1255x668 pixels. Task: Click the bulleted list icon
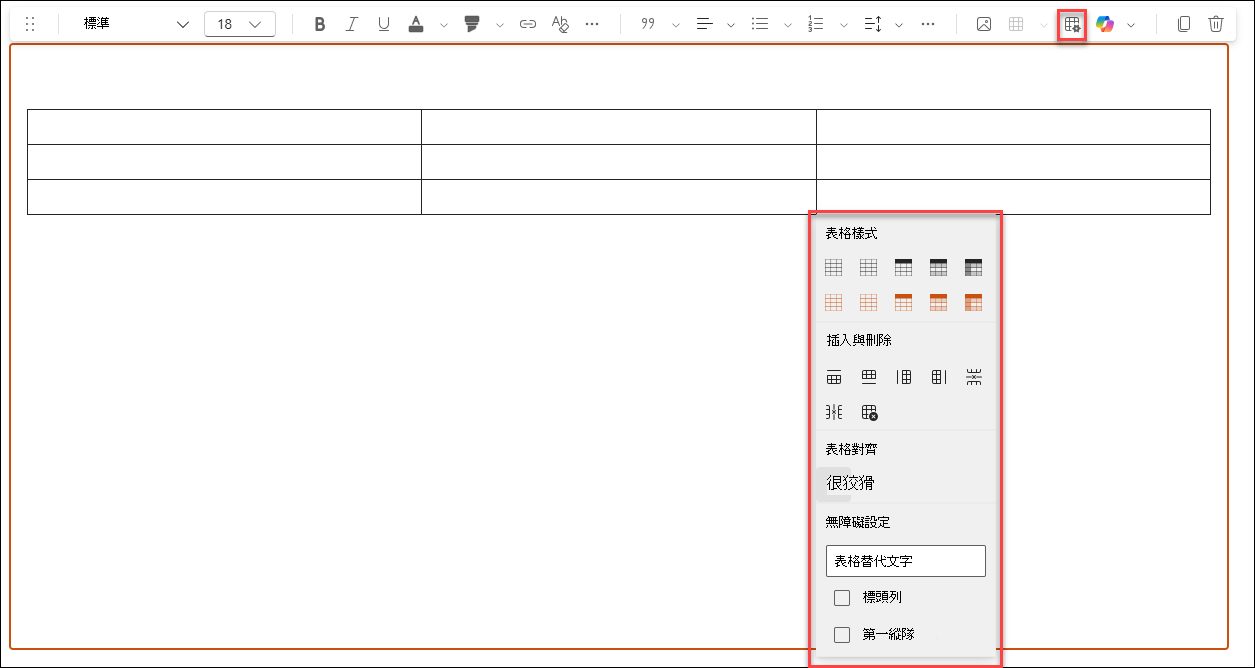[x=760, y=25]
